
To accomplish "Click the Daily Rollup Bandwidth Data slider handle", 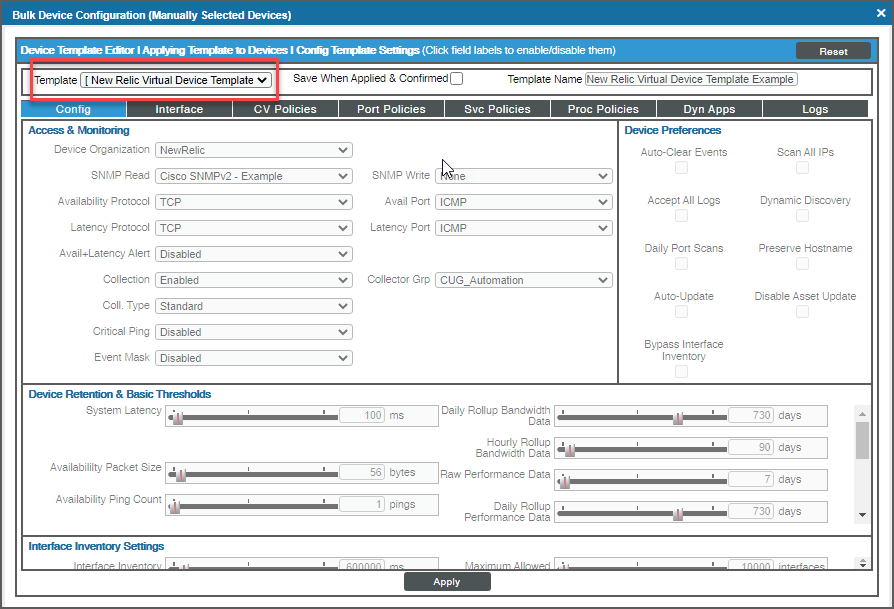I will pyautogui.click(x=678, y=419).
